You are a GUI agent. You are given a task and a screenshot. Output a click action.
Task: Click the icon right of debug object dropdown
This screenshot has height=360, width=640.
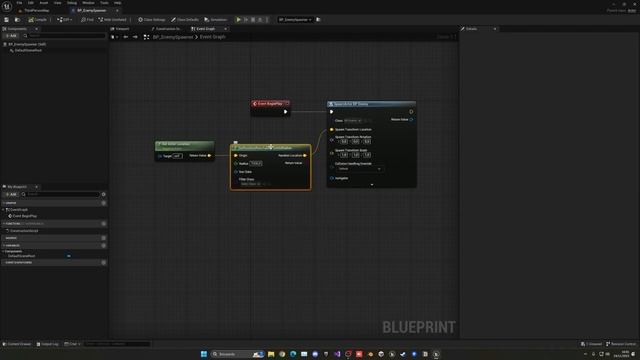[318, 20]
